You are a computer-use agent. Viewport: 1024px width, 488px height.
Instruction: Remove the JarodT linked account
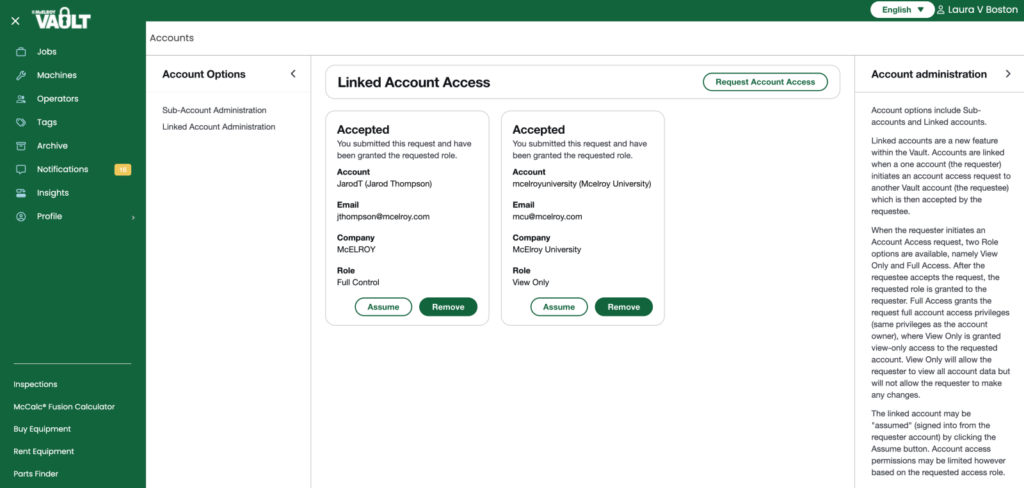pos(448,307)
